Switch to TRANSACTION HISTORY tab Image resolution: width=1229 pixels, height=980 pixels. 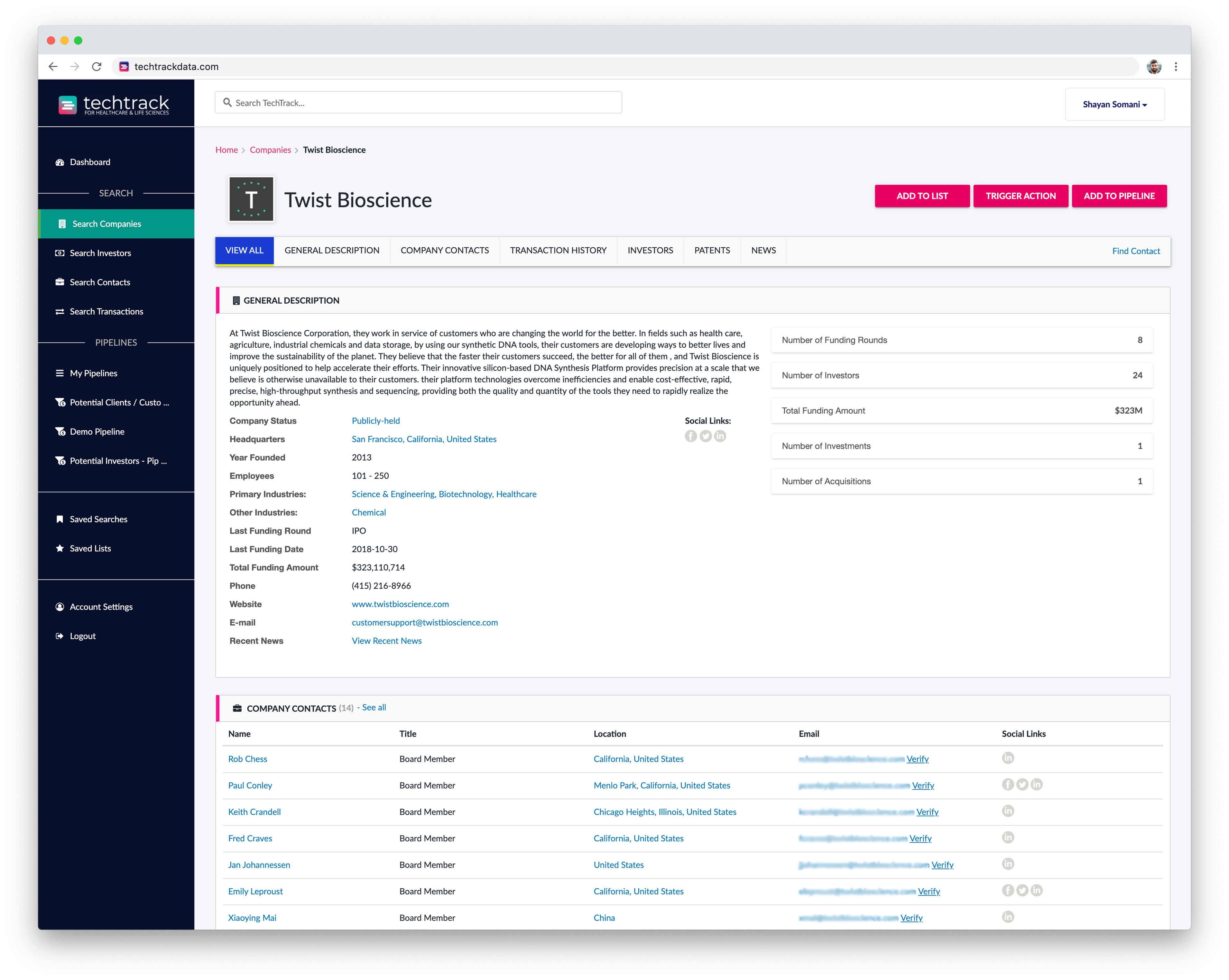pyautogui.click(x=558, y=251)
